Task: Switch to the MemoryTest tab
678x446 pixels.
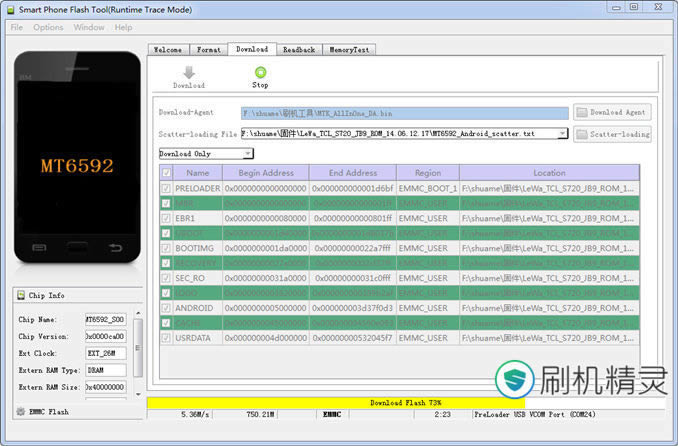Action: coord(348,49)
